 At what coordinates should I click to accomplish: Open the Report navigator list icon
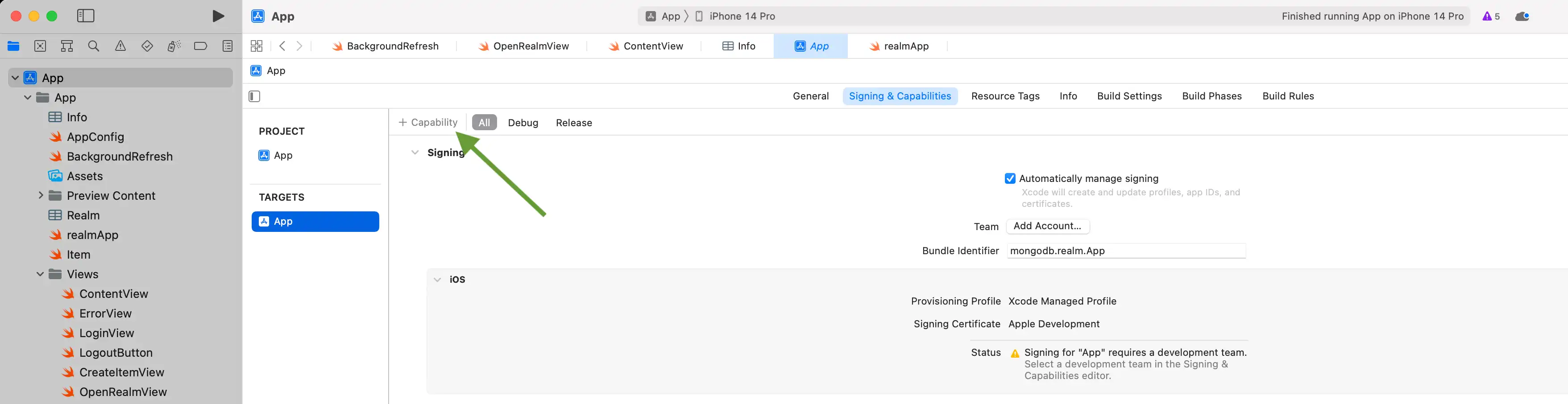point(227,45)
